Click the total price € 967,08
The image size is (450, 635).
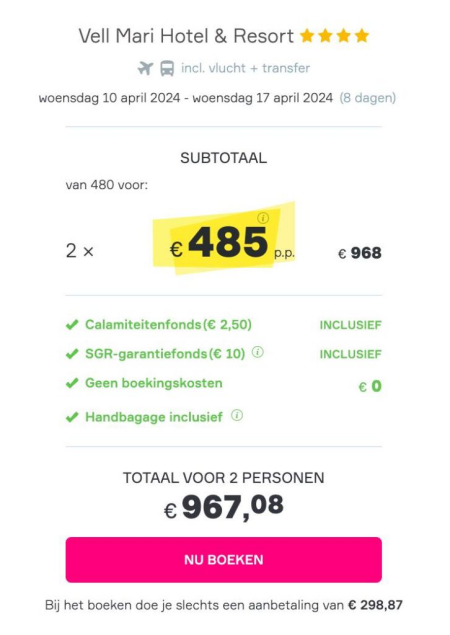click(x=224, y=507)
